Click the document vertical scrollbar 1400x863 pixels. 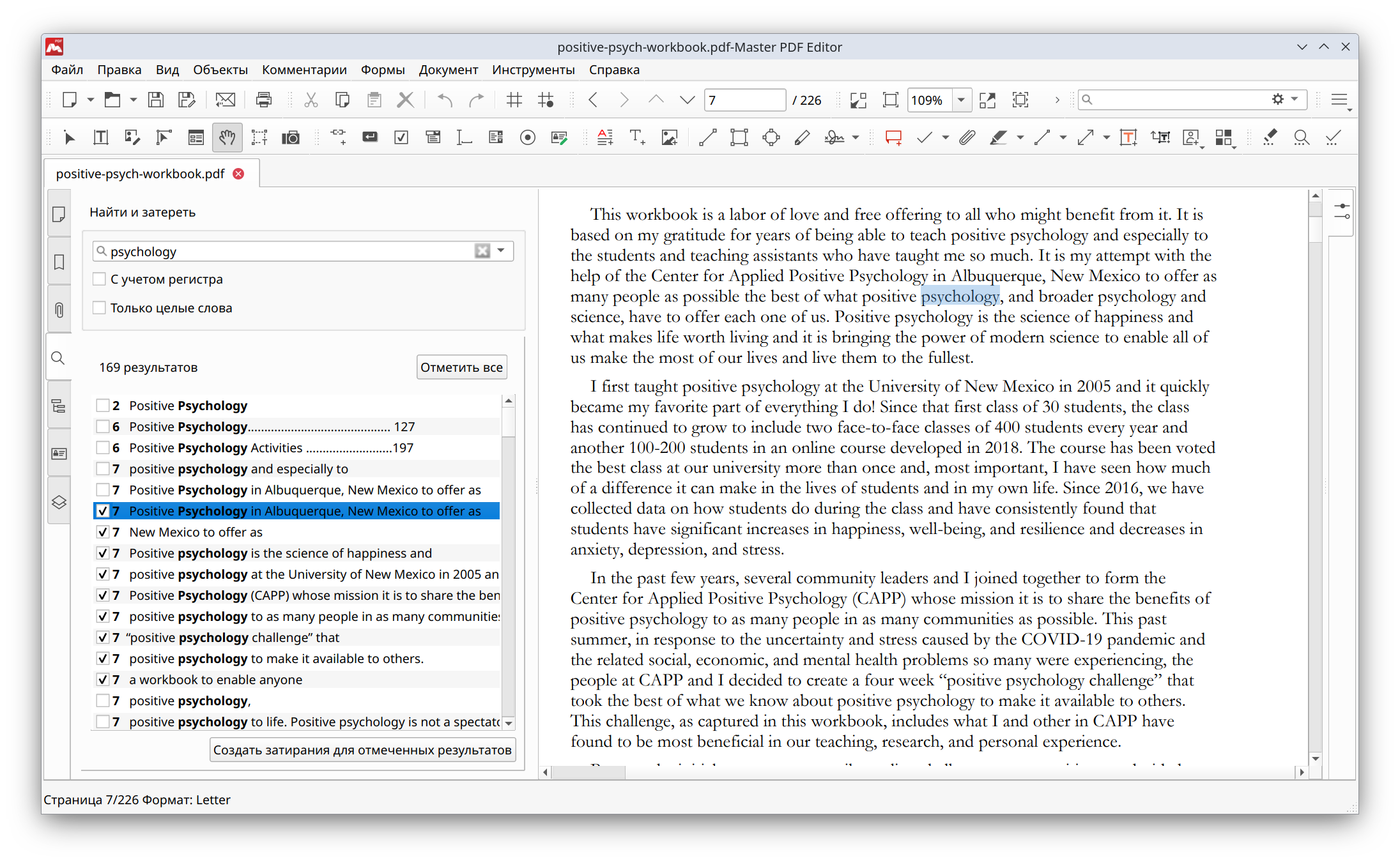point(1315,476)
